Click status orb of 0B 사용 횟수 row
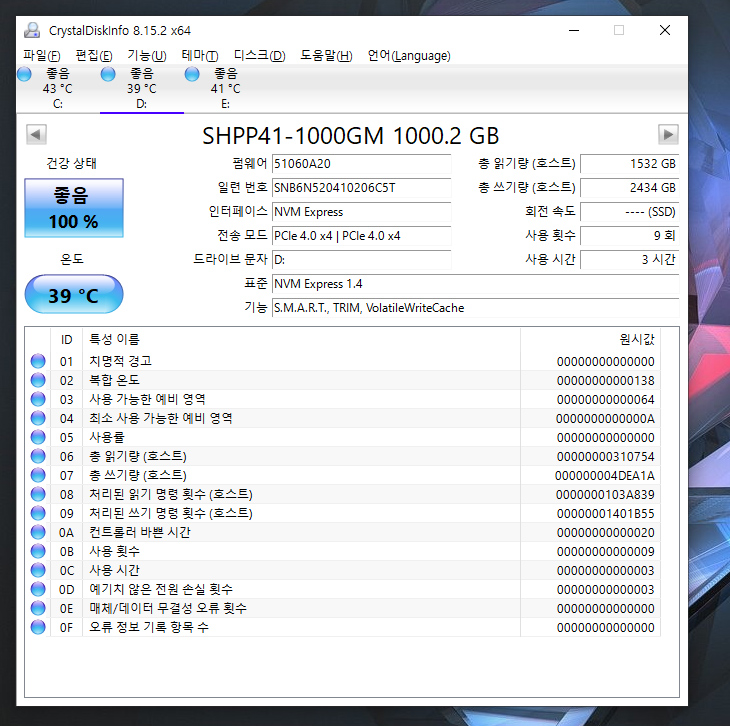This screenshot has height=726, width=730. pos(38,551)
